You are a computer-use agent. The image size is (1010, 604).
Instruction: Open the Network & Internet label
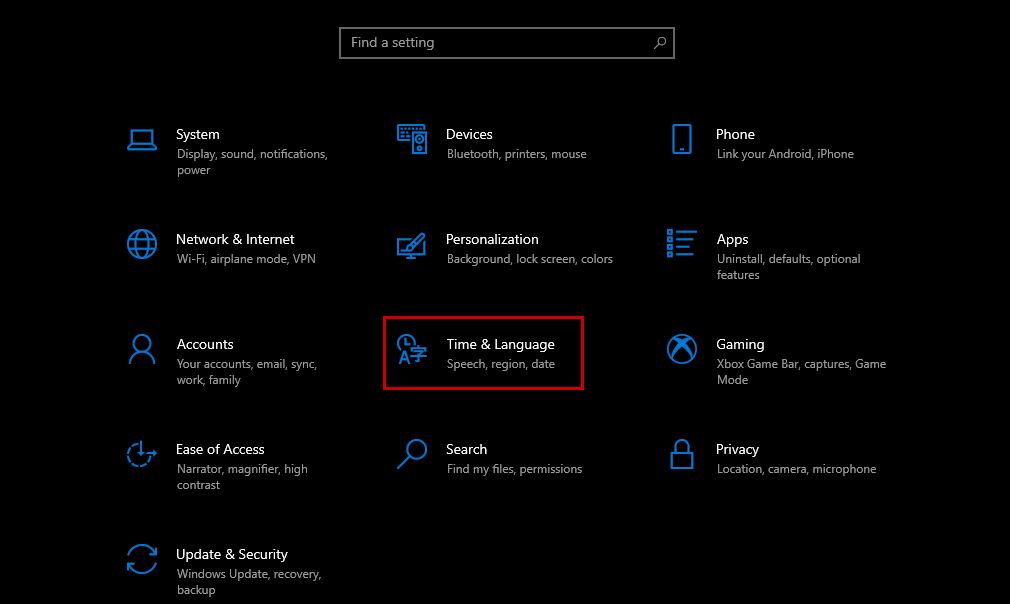click(x=235, y=239)
